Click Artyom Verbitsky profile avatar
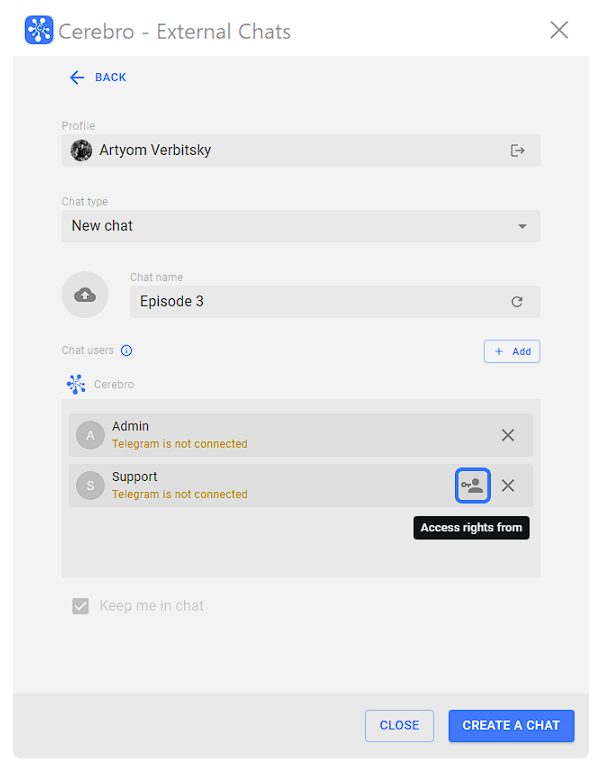The image size is (602, 767). pyautogui.click(x=81, y=150)
